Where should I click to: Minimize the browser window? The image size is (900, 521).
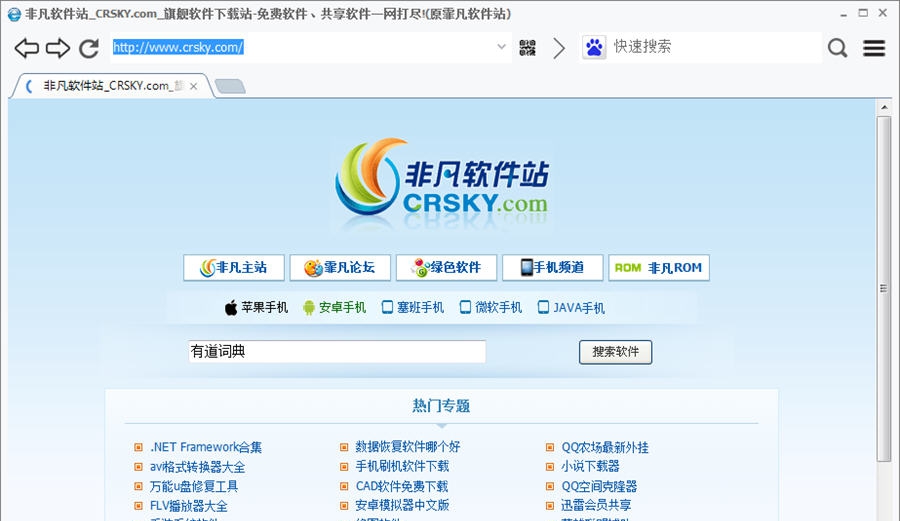tap(843, 13)
